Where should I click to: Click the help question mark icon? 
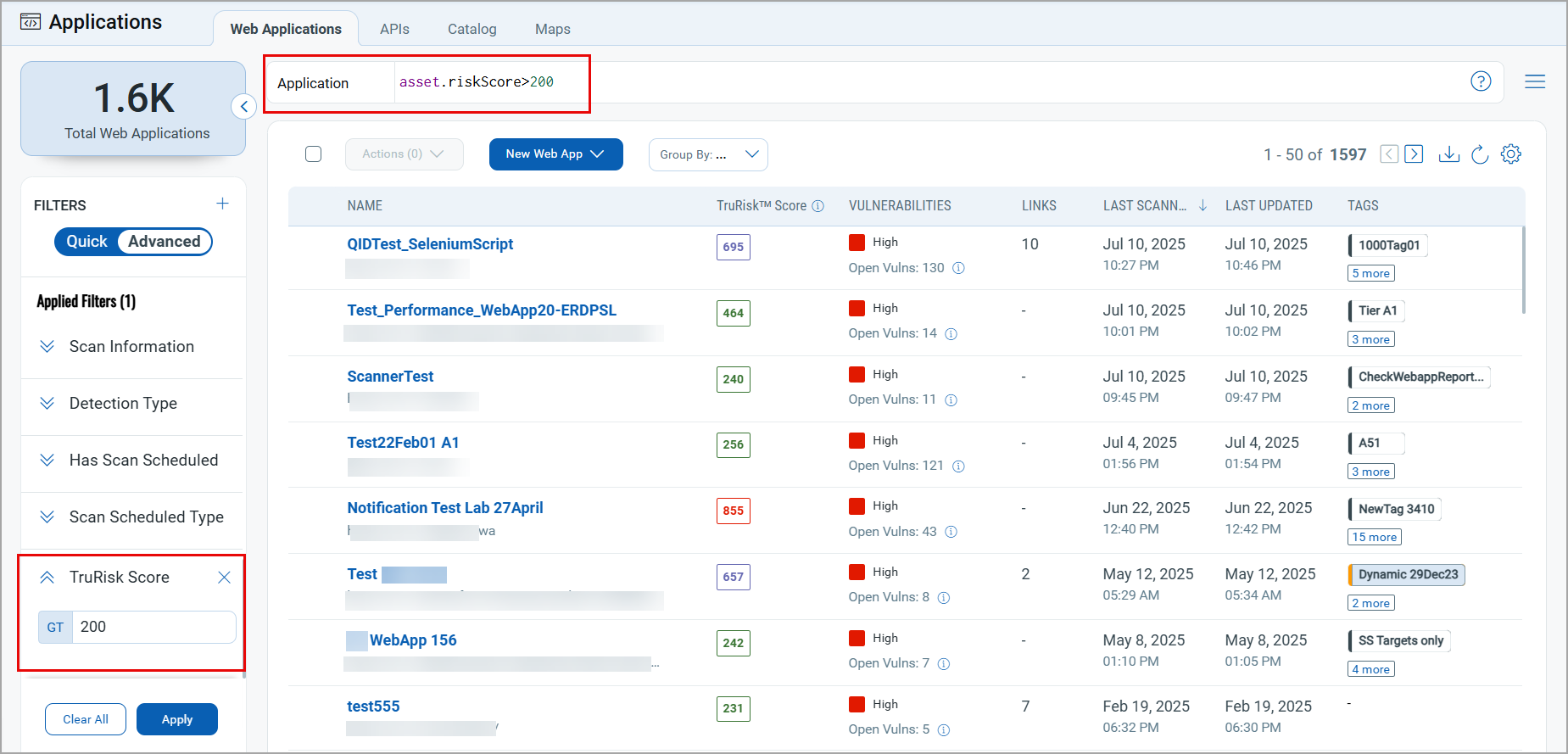point(1480,81)
